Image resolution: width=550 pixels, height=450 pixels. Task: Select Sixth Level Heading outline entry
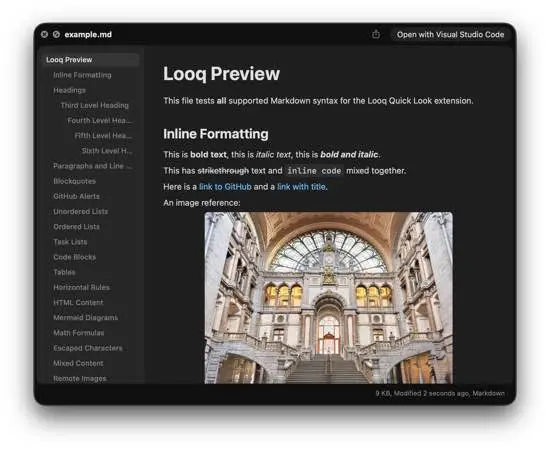(x=107, y=151)
